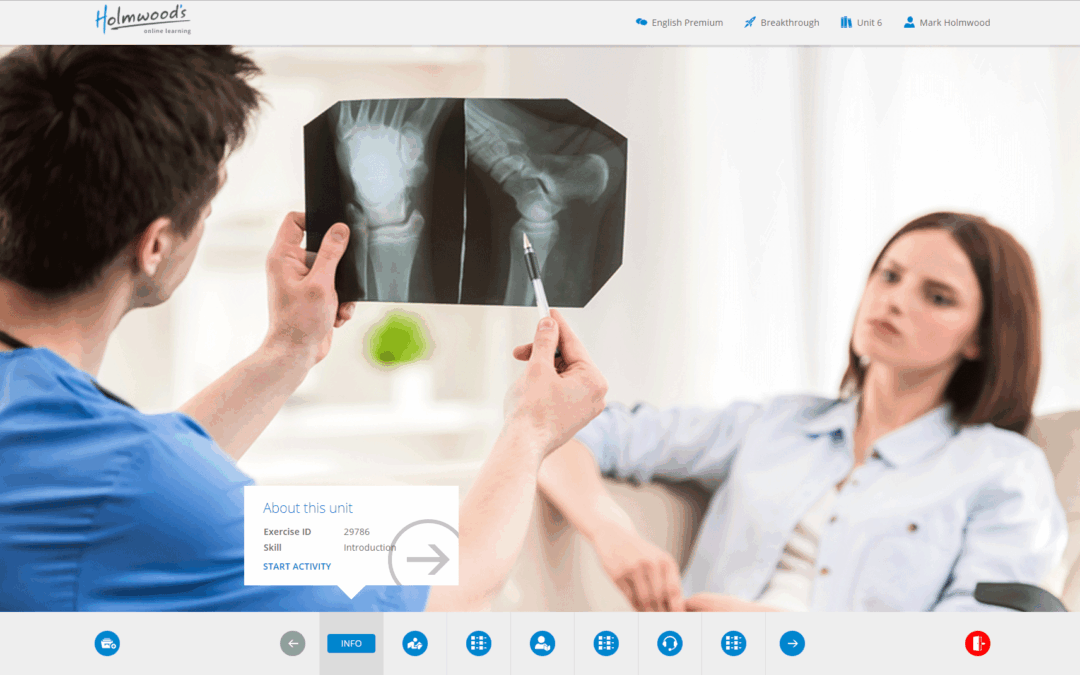Click the 'Exercise ID' label

tap(287, 532)
